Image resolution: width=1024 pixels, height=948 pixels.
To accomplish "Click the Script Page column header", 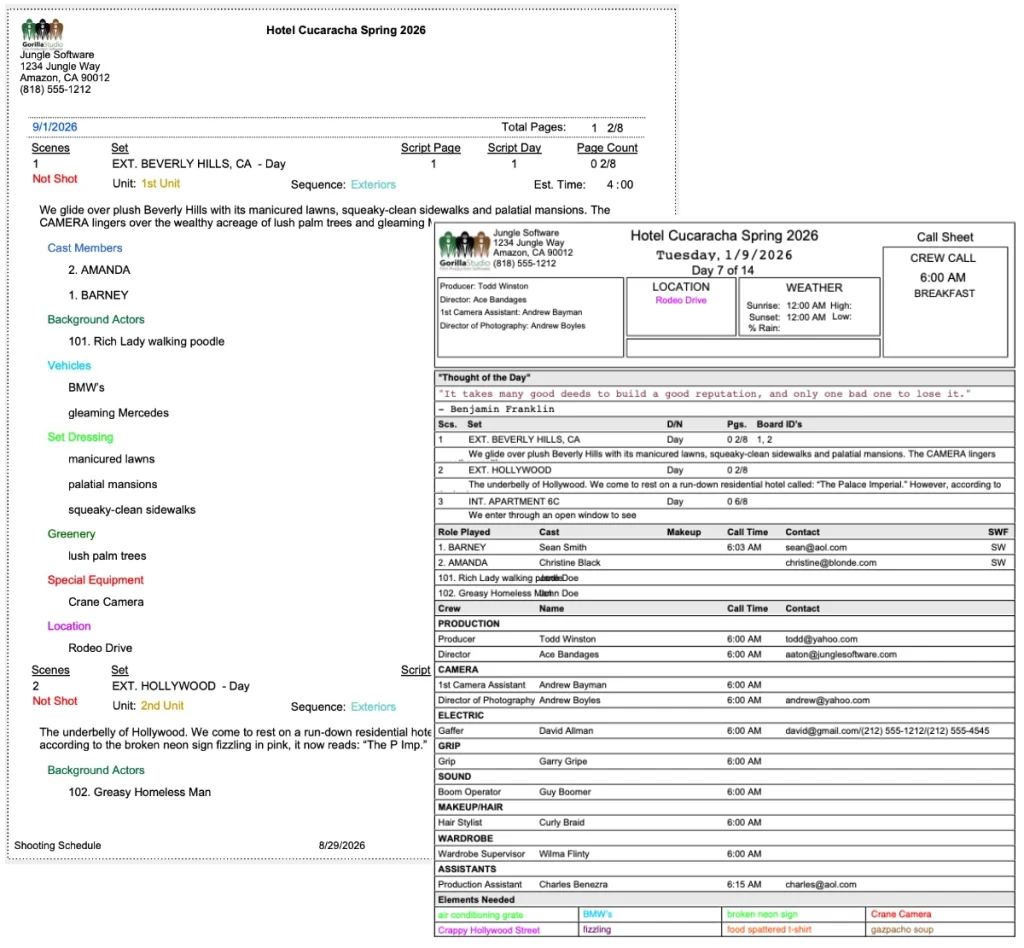I will tap(430, 148).
